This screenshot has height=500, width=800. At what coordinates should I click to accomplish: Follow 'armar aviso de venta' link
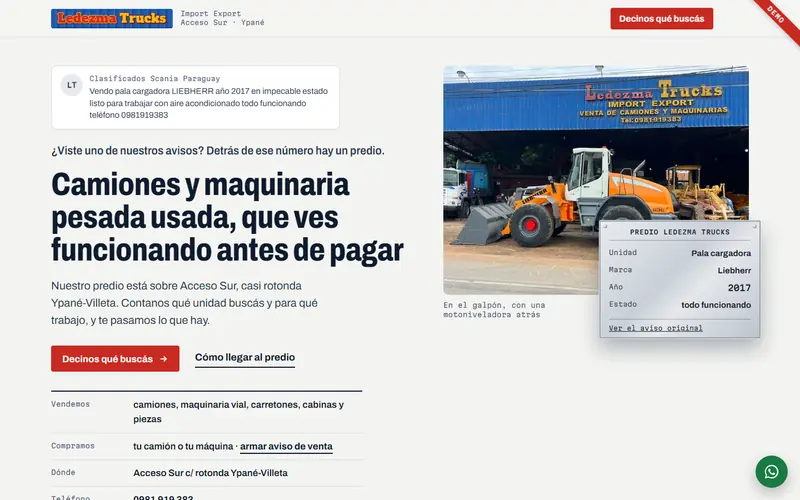pyautogui.click(x=286, y=446)
